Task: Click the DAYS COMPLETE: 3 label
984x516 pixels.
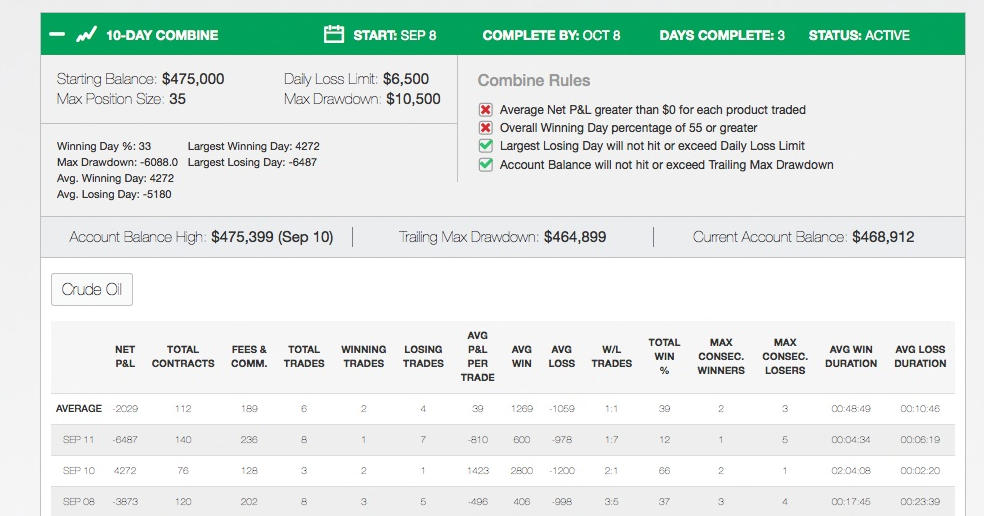Action: click(x=722, y=35)
